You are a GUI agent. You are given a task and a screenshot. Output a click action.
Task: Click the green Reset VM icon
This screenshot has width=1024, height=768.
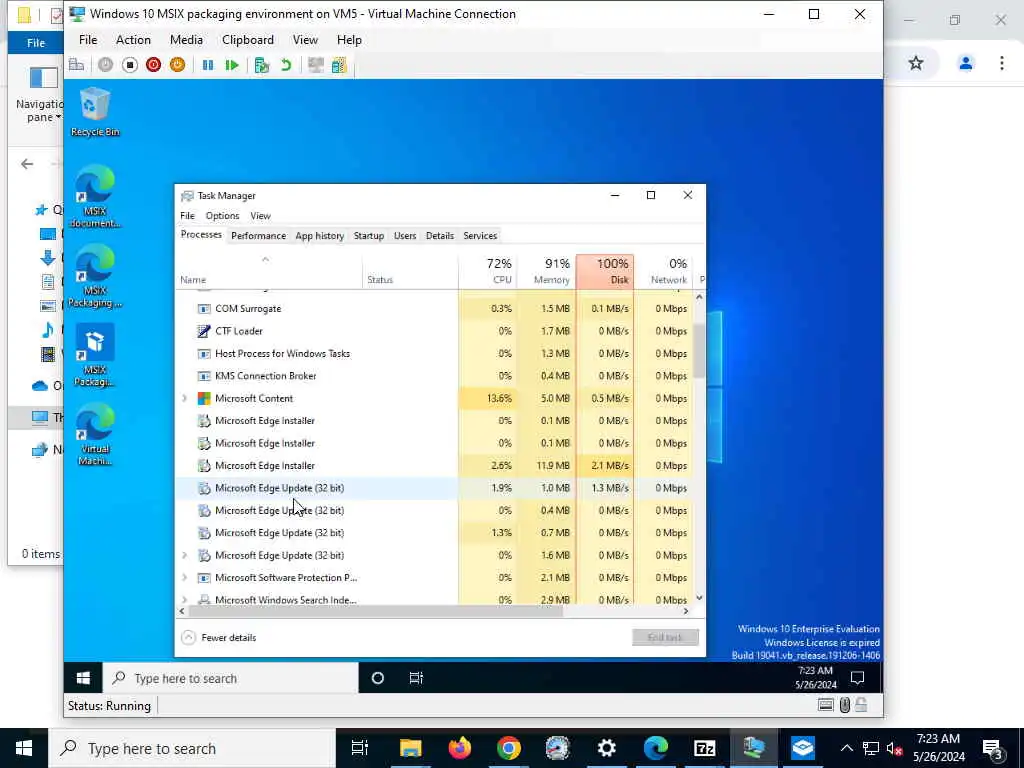232,65
